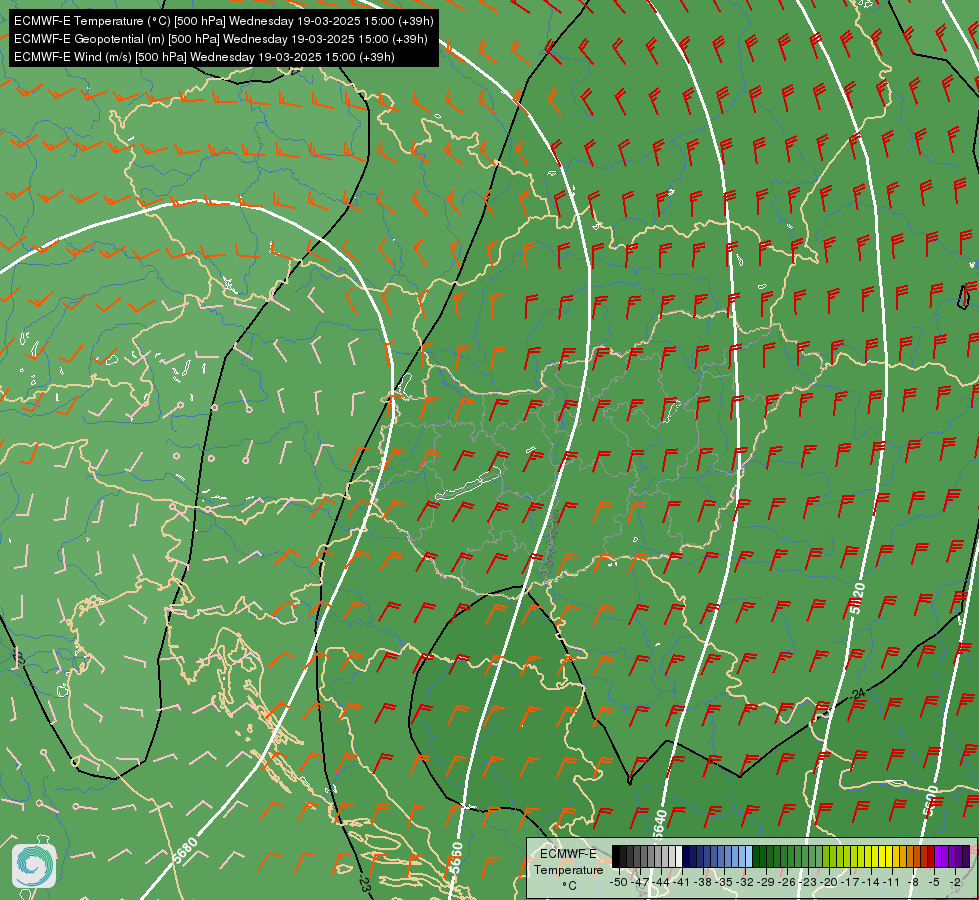This screenshot has width=979, height=900.
Task: Click the 5680 geopotential contour label
Action: coord(185,851)
